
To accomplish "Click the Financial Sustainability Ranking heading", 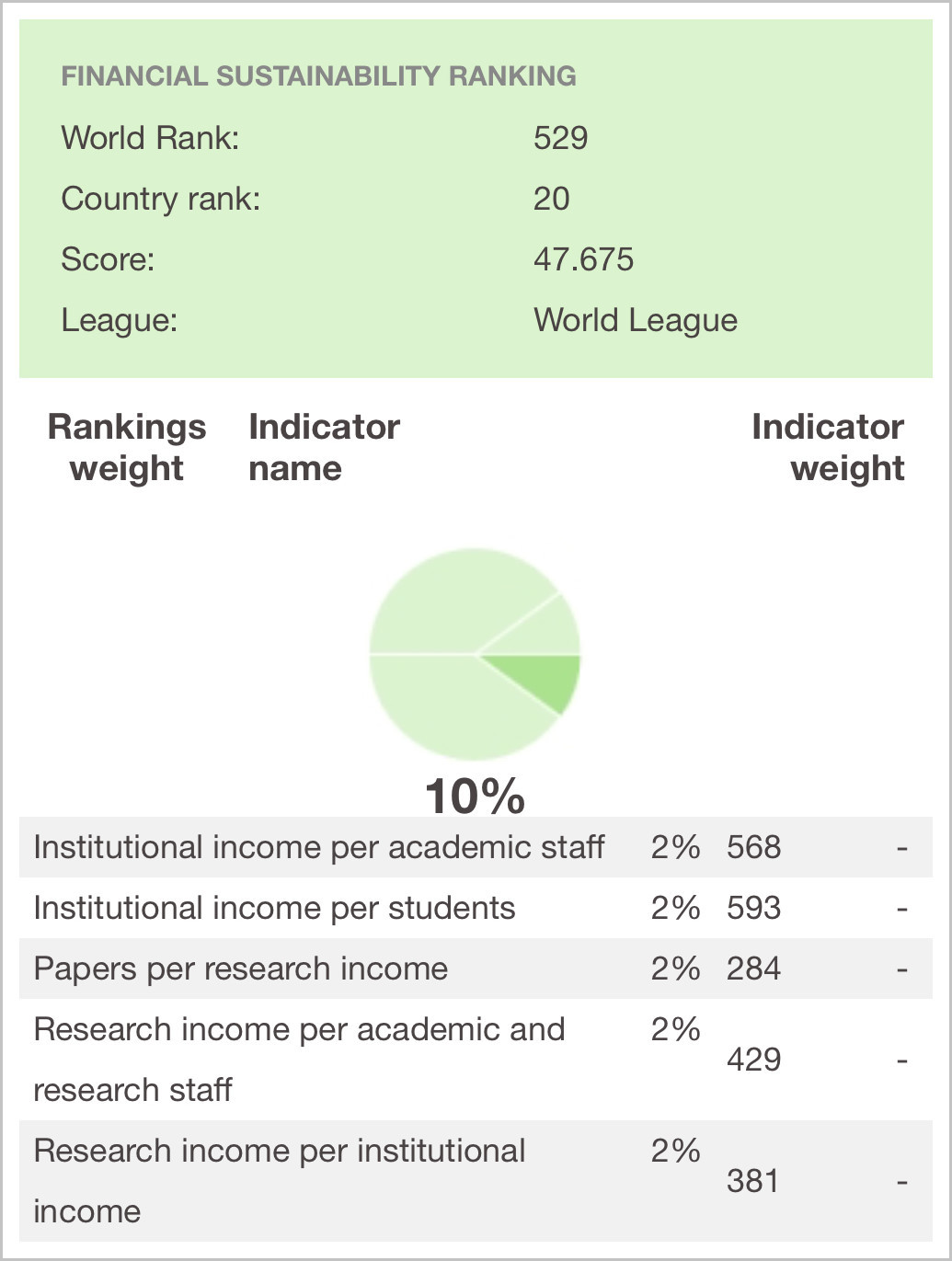I will pyautogui.click(x=318, y=75).
